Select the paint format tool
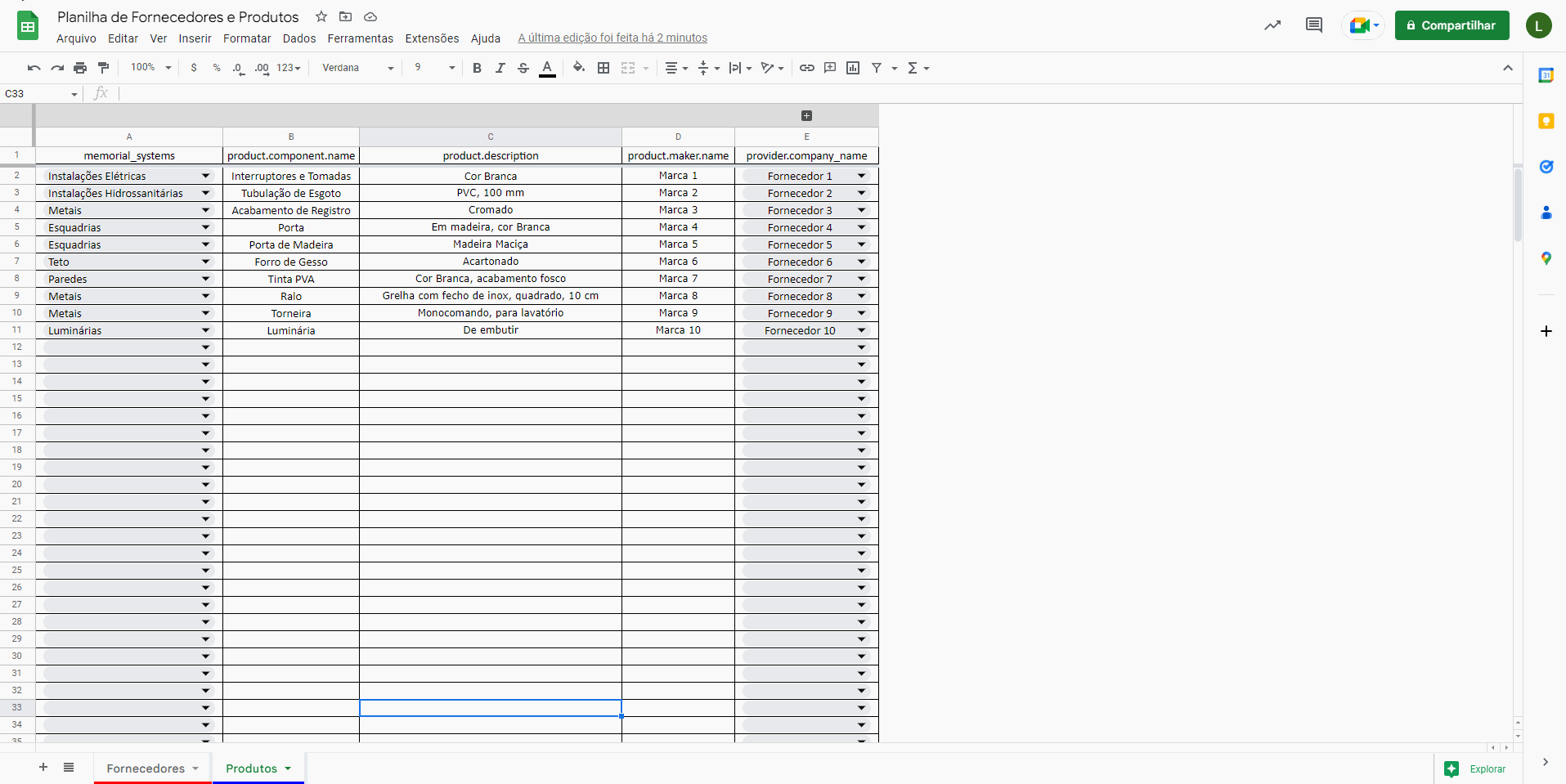 pyautogui.click(x=103, y=68)
